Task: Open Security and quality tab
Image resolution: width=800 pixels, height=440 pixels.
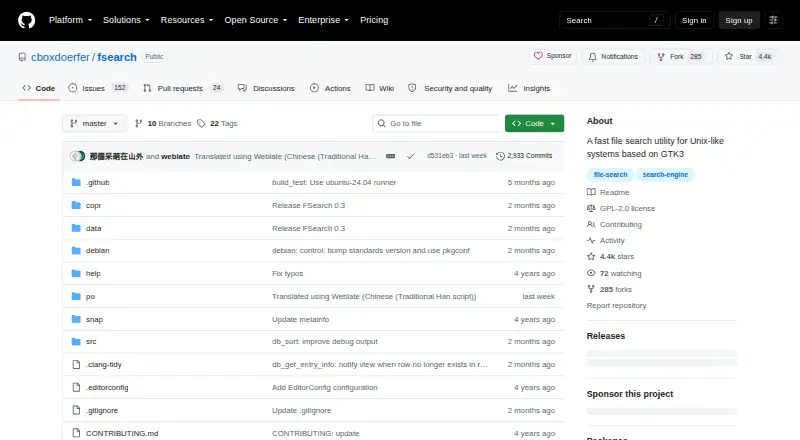Action: tap(450, 88)
